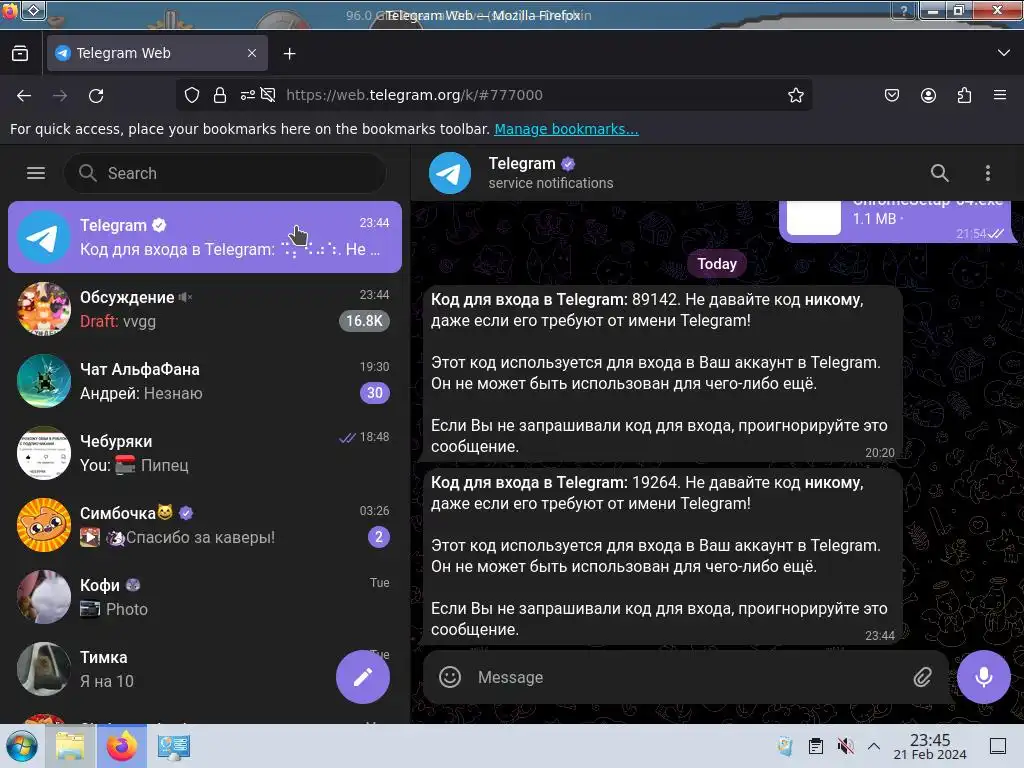Open the Telegram service notifications chat

click(x=205, y=237)
